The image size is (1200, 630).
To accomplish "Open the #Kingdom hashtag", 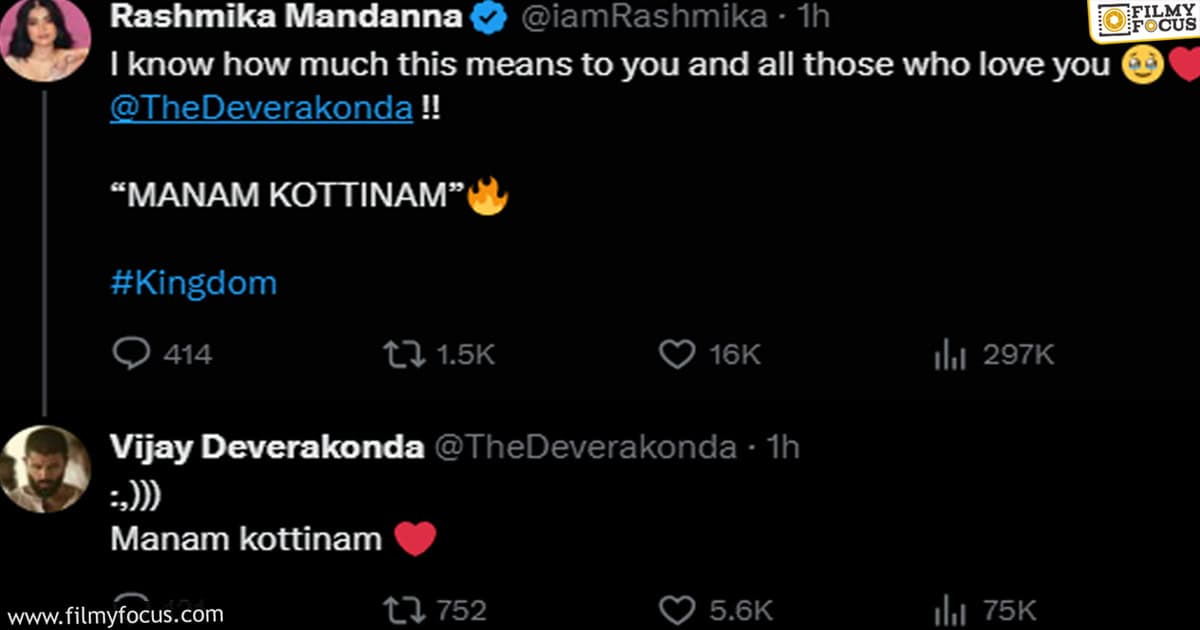I will tap(193, 283).
